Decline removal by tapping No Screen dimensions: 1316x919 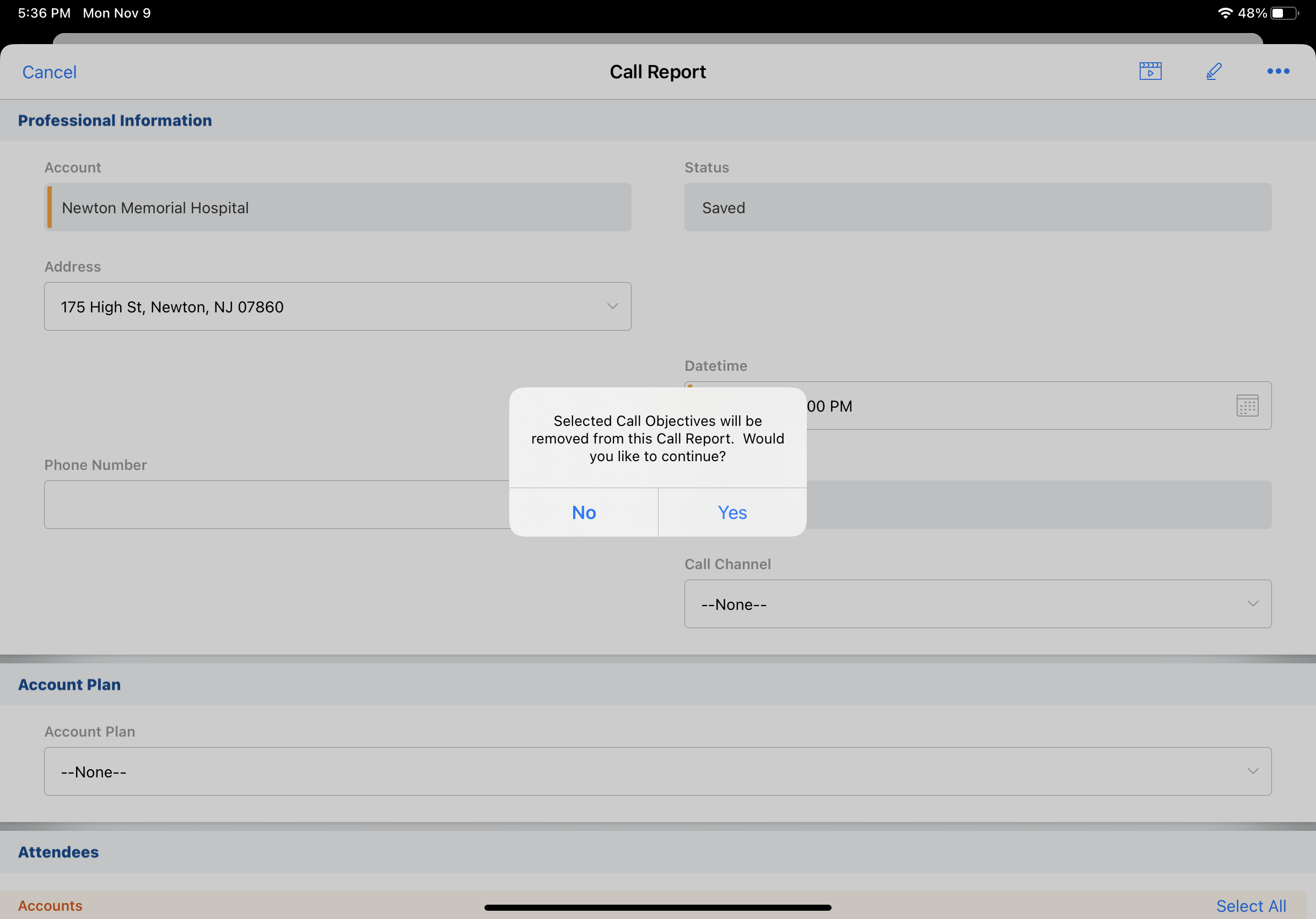pyautogui.click(x=584, y=512)
